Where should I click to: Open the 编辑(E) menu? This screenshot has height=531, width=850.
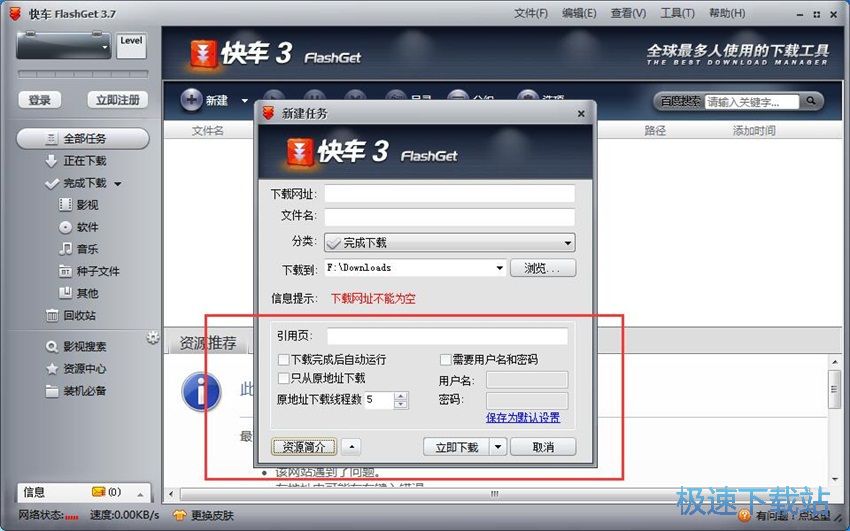click(x=579, y=13)
